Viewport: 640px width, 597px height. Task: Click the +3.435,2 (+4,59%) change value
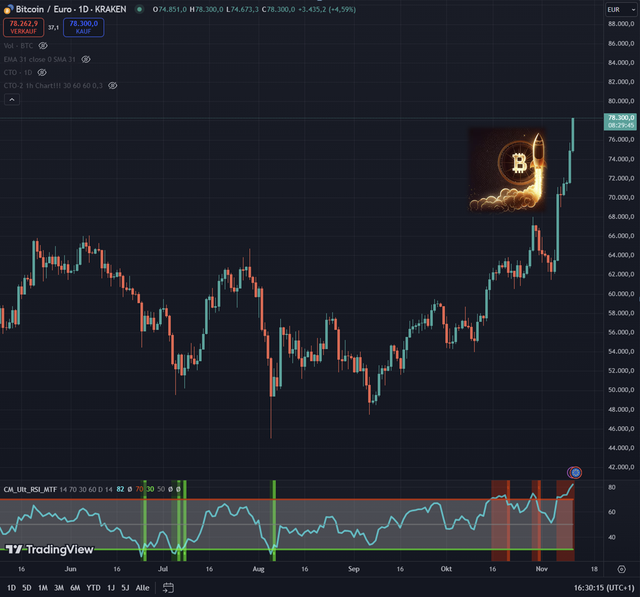pos(327,9)
